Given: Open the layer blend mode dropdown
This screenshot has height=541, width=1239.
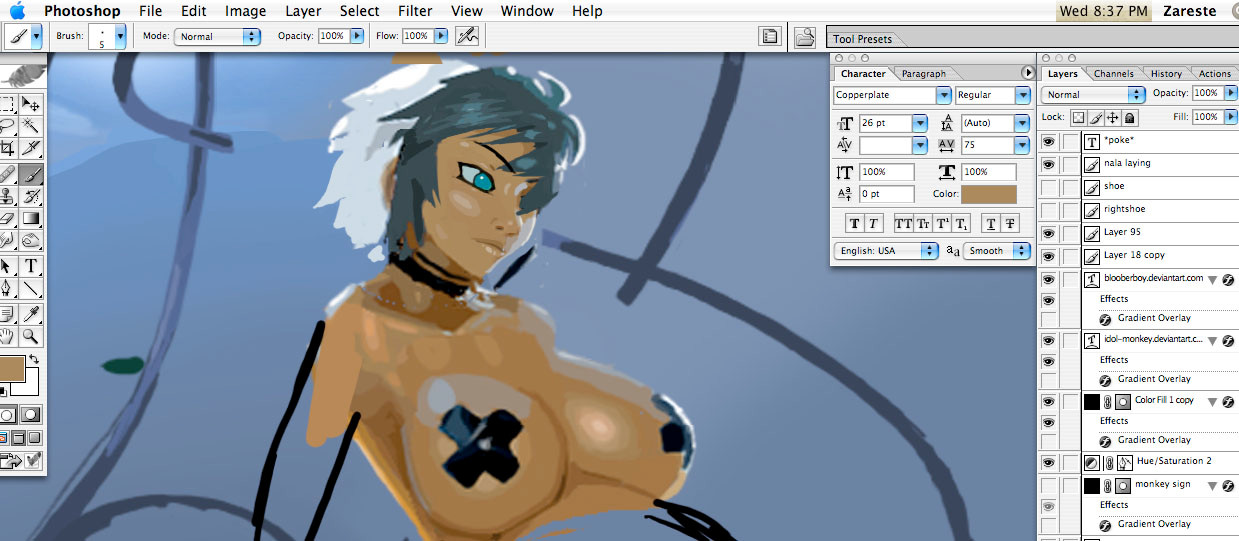Looking at the screenshot, I should coord(1093,94).
